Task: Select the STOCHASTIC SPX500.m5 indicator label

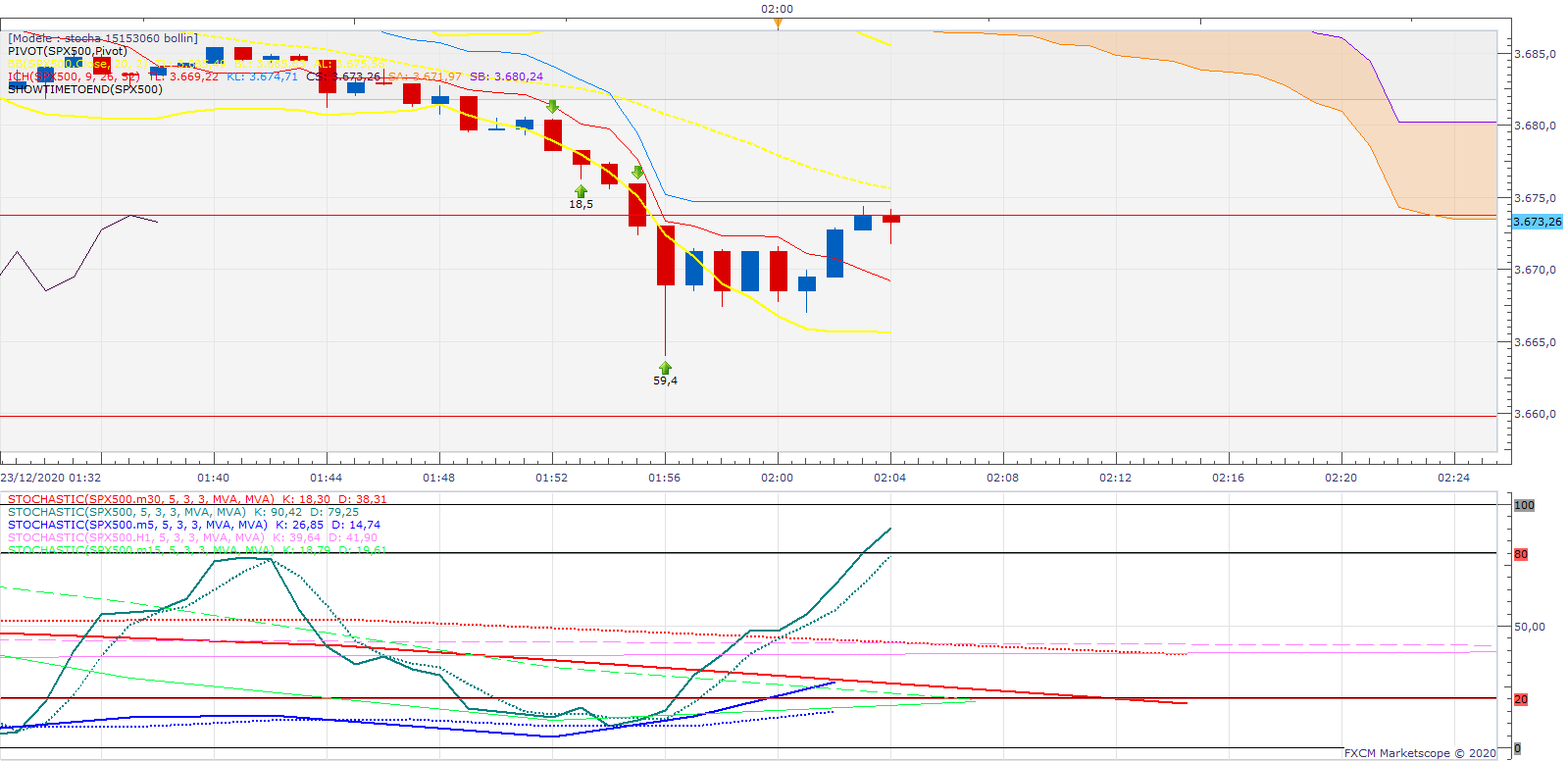Action: click(x=137, y=525)
